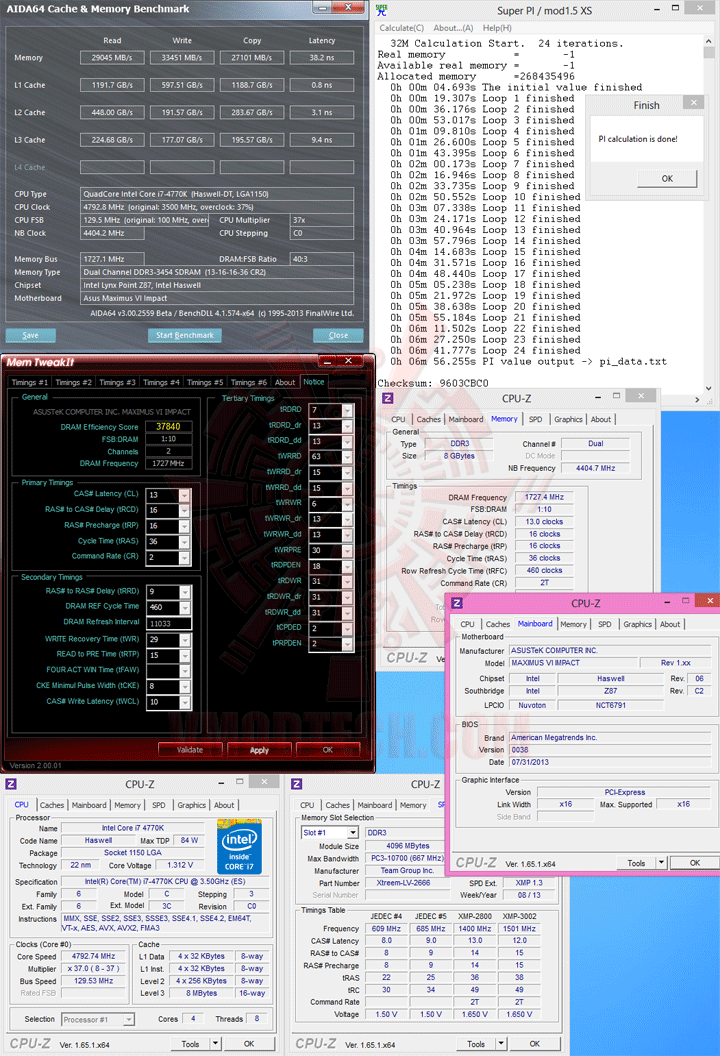Expand DRAM REF Cycle Time dropdown

185,607
